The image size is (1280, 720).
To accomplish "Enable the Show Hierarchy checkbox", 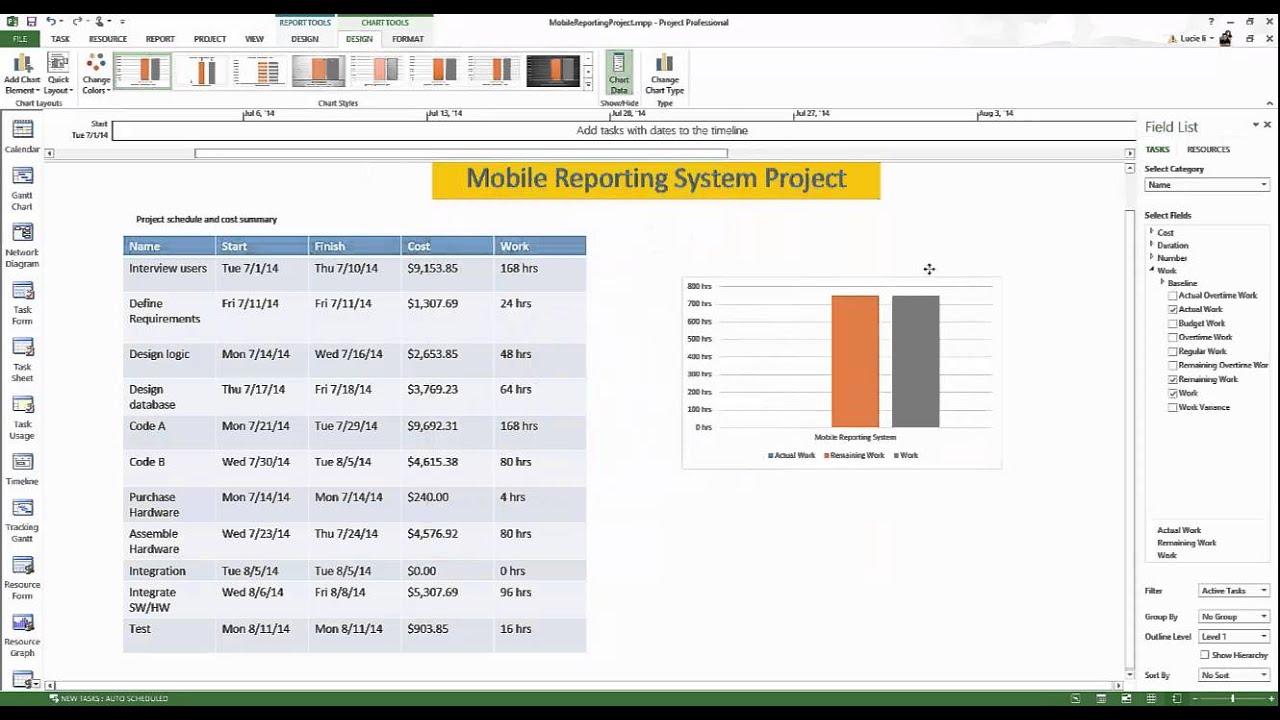I will [1205, 655].
